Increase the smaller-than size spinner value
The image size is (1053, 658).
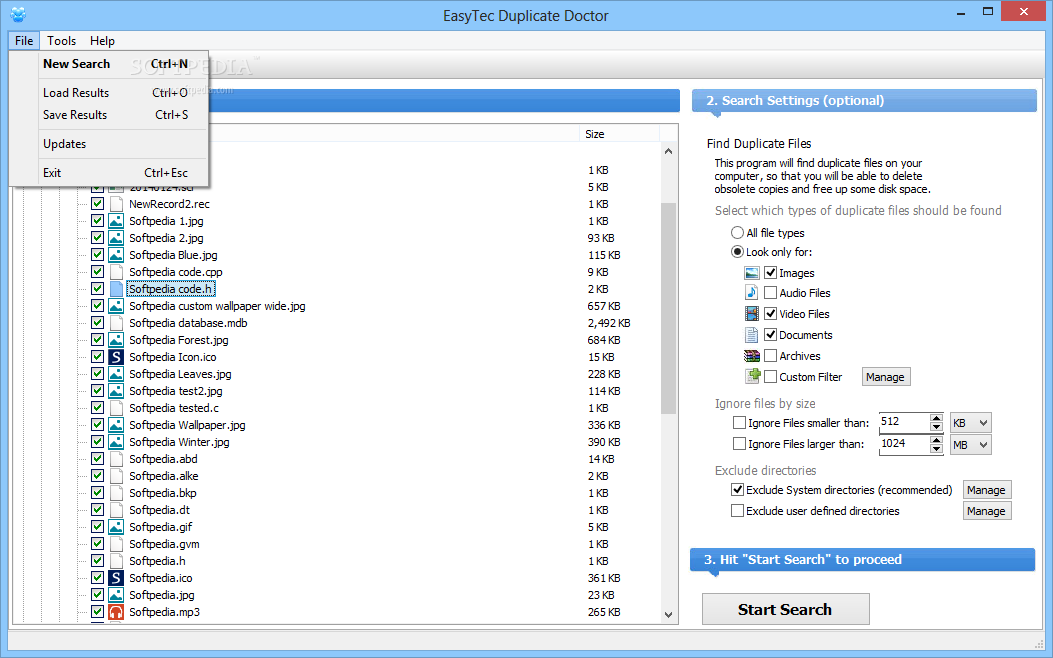(936, 418)
